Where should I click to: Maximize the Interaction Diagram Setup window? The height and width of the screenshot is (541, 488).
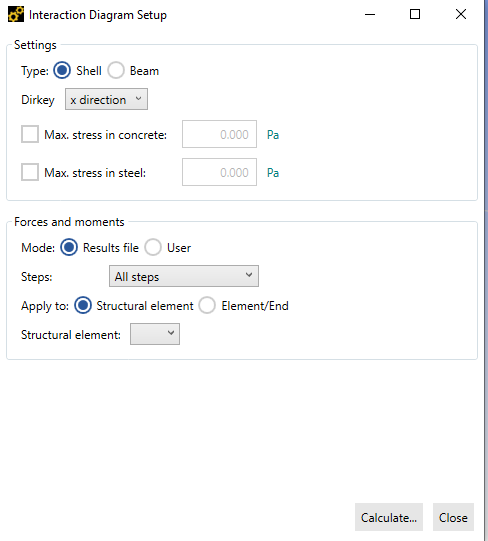[x=415, y=14]
